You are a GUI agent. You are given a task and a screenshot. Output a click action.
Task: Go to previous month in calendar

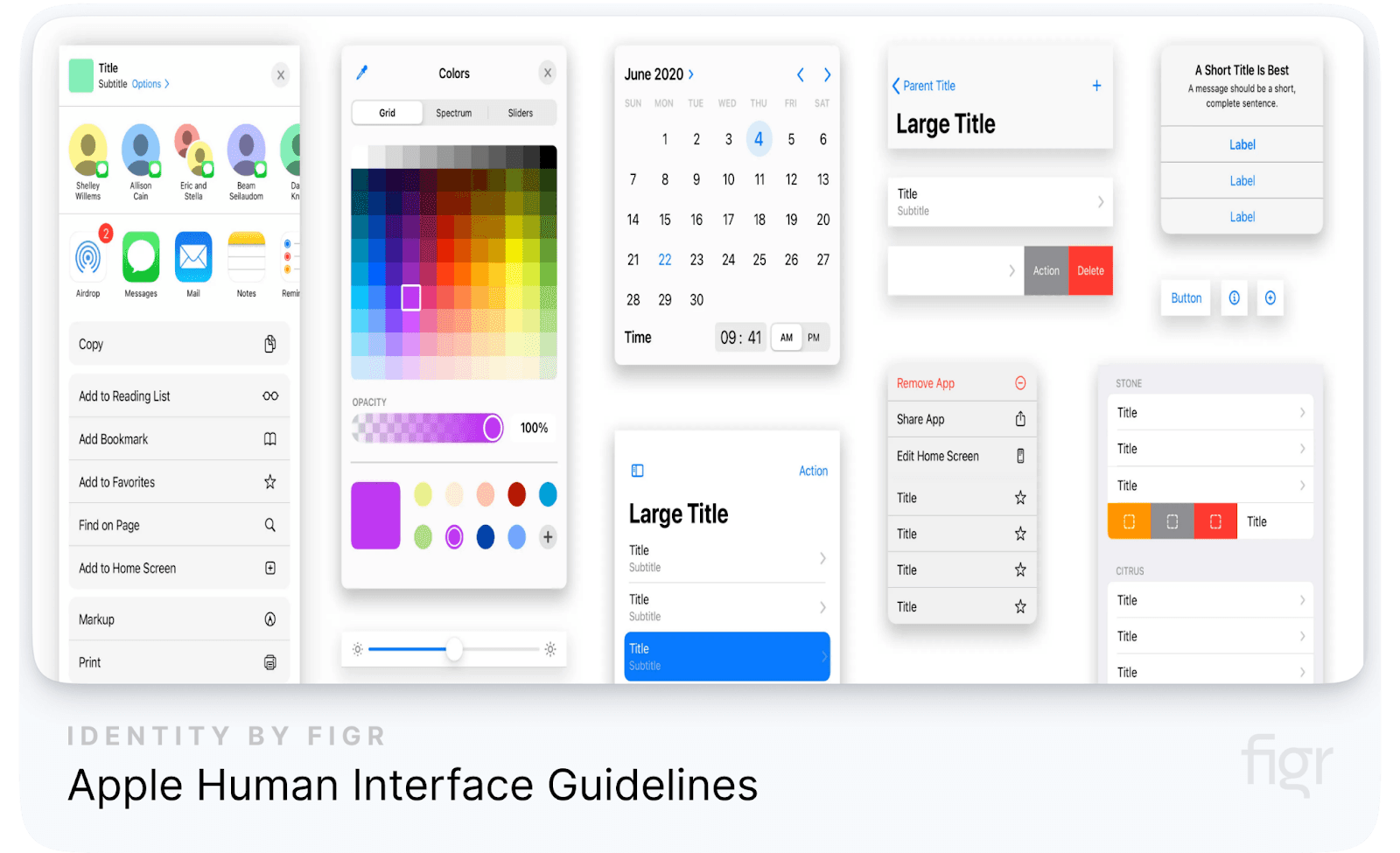800,74
